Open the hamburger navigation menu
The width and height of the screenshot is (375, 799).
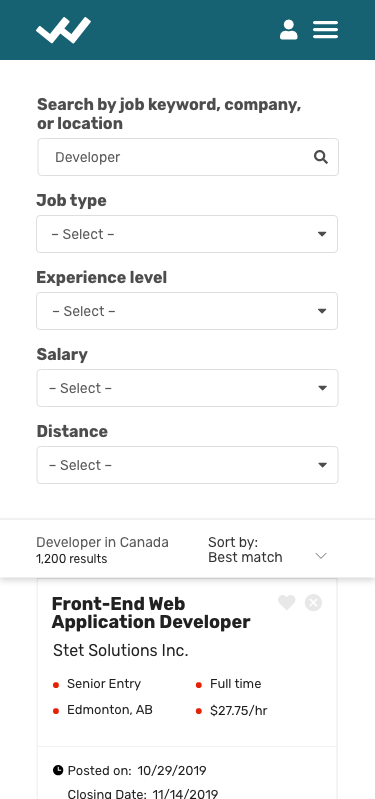[x=326, y=30]
